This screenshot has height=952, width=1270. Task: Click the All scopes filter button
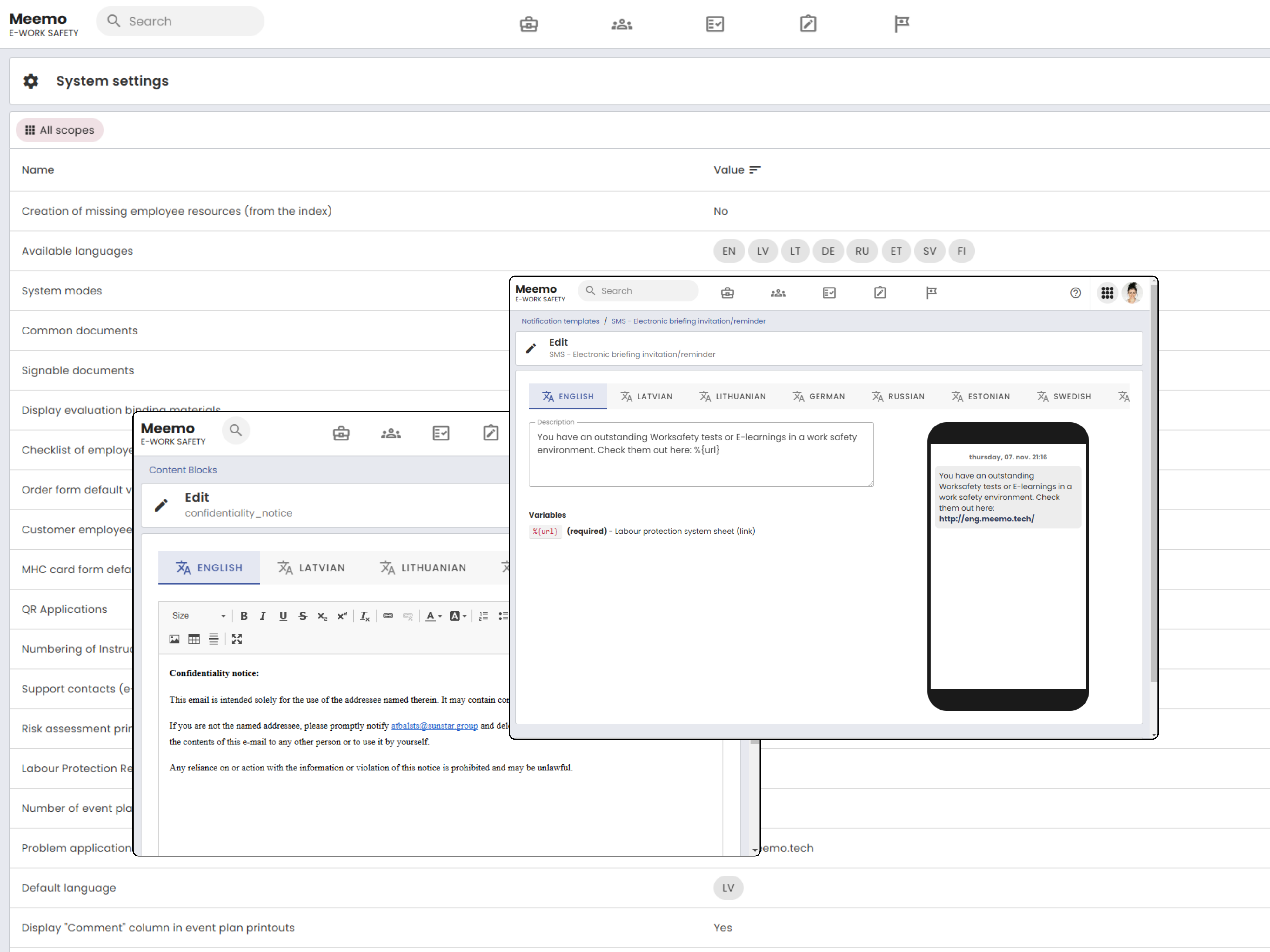click(60, 130)
